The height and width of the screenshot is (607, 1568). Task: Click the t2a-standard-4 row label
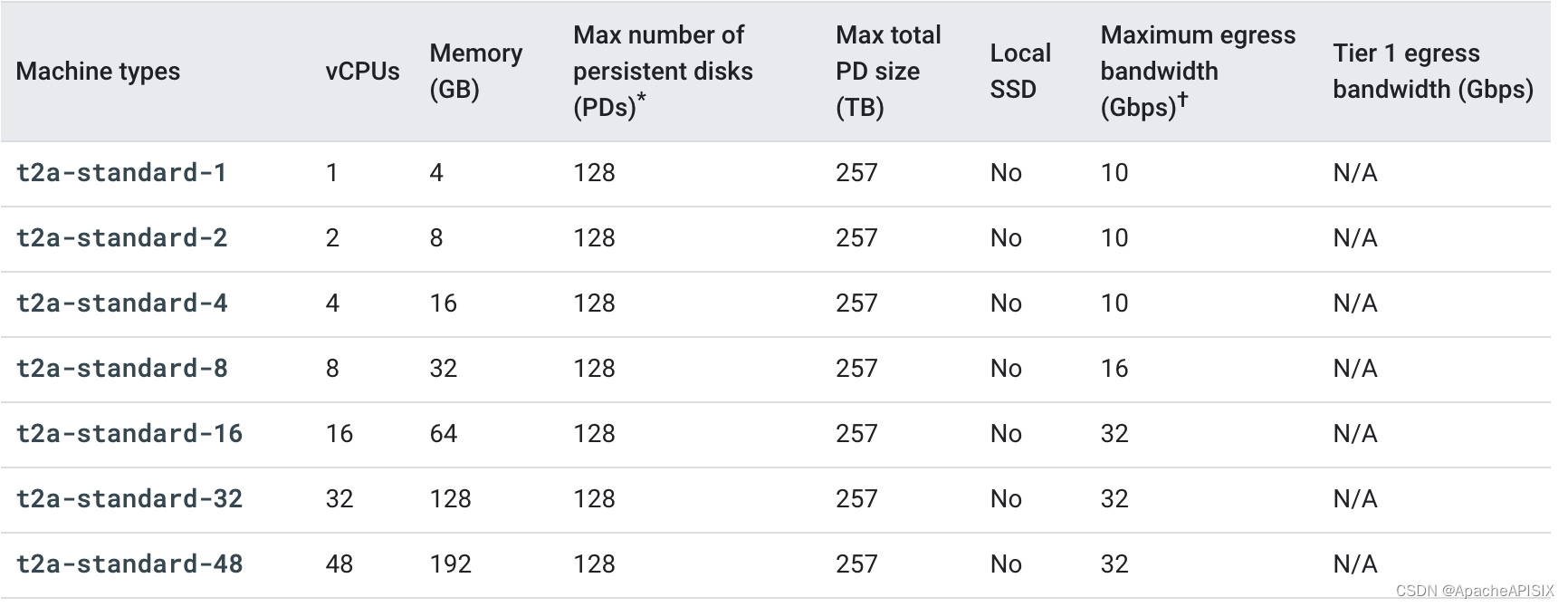point(121,303)
